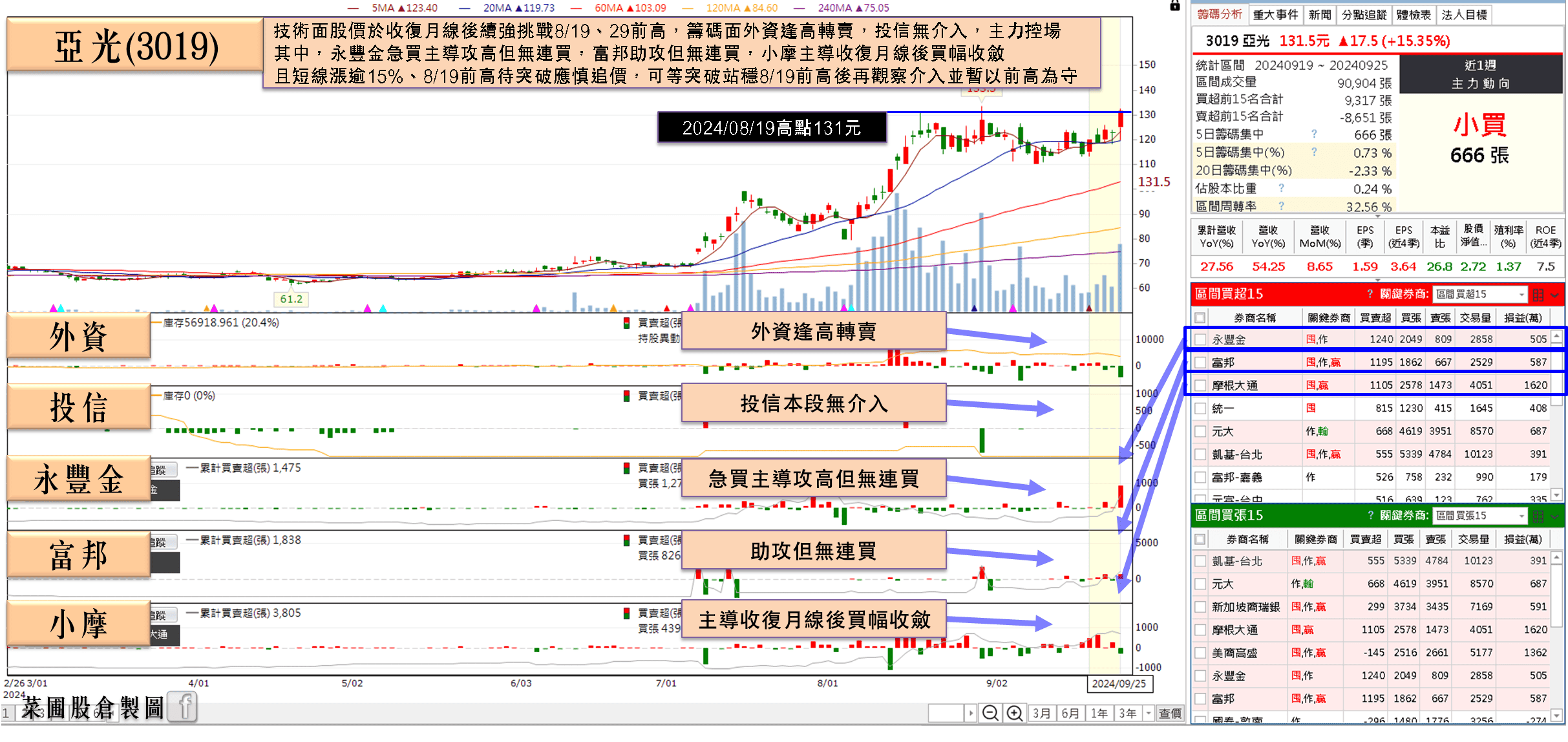Zoom out the chart with the minus magnifier
The width and height of the screenshot is (1568, 742).
(990, 713)
